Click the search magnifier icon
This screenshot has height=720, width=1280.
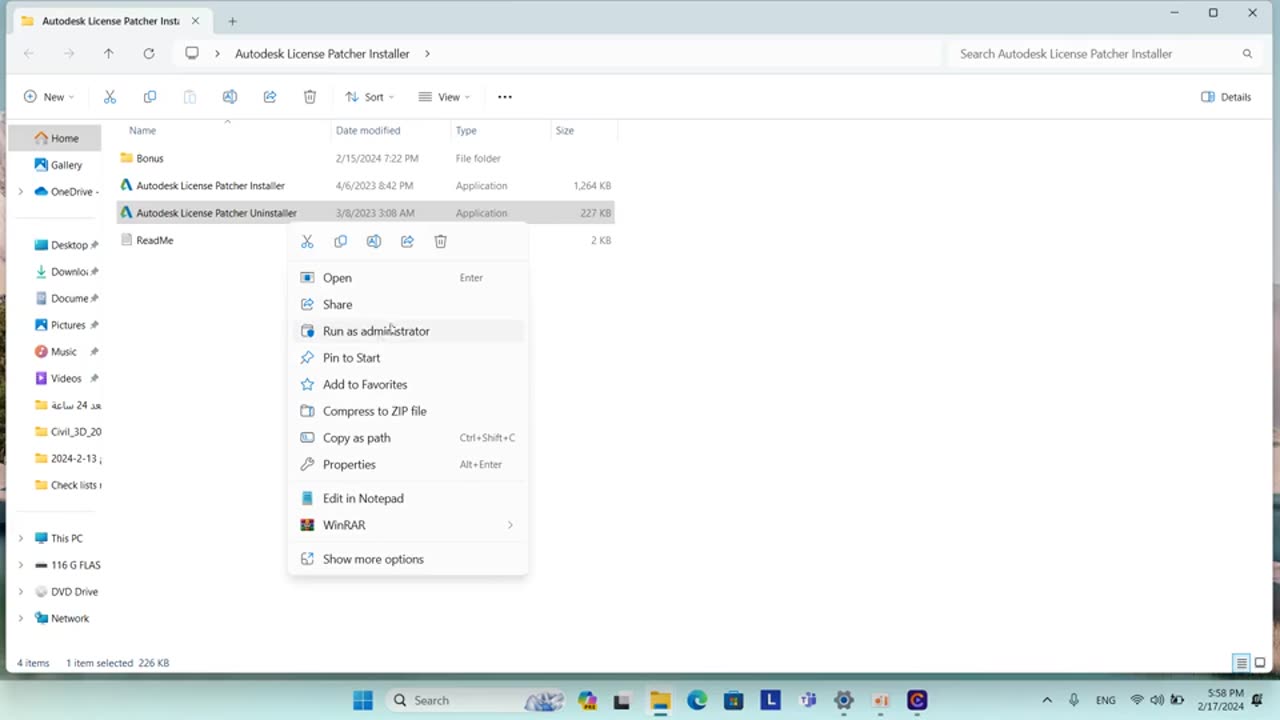click(x=1247, y=54)
